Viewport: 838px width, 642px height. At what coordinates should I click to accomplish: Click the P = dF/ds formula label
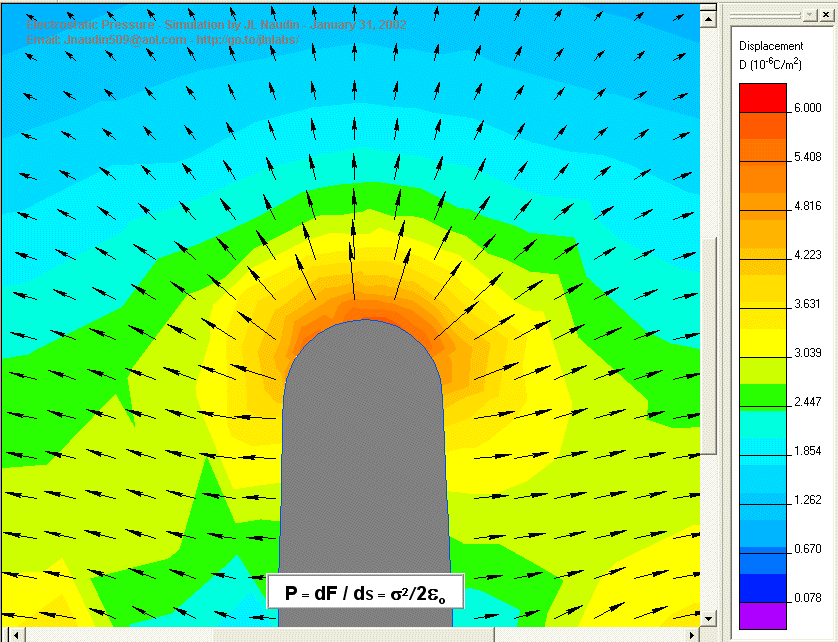[365, 593]
